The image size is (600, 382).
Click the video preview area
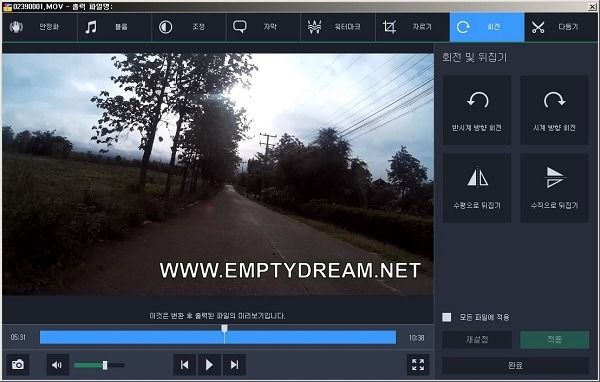point(218,174)
